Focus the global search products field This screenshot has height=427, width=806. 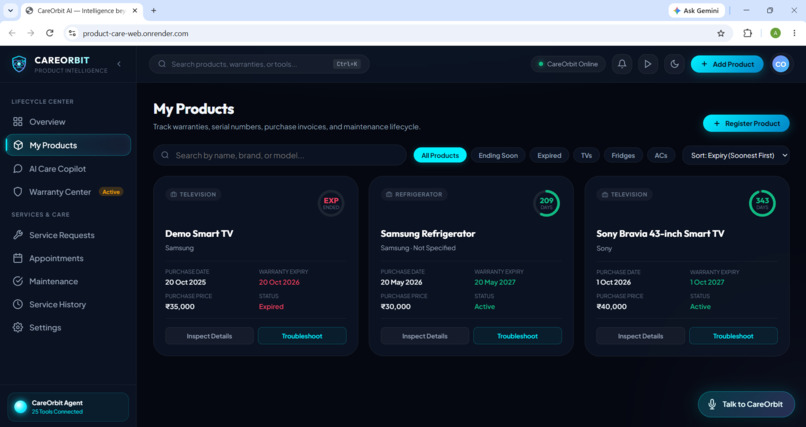259,64
